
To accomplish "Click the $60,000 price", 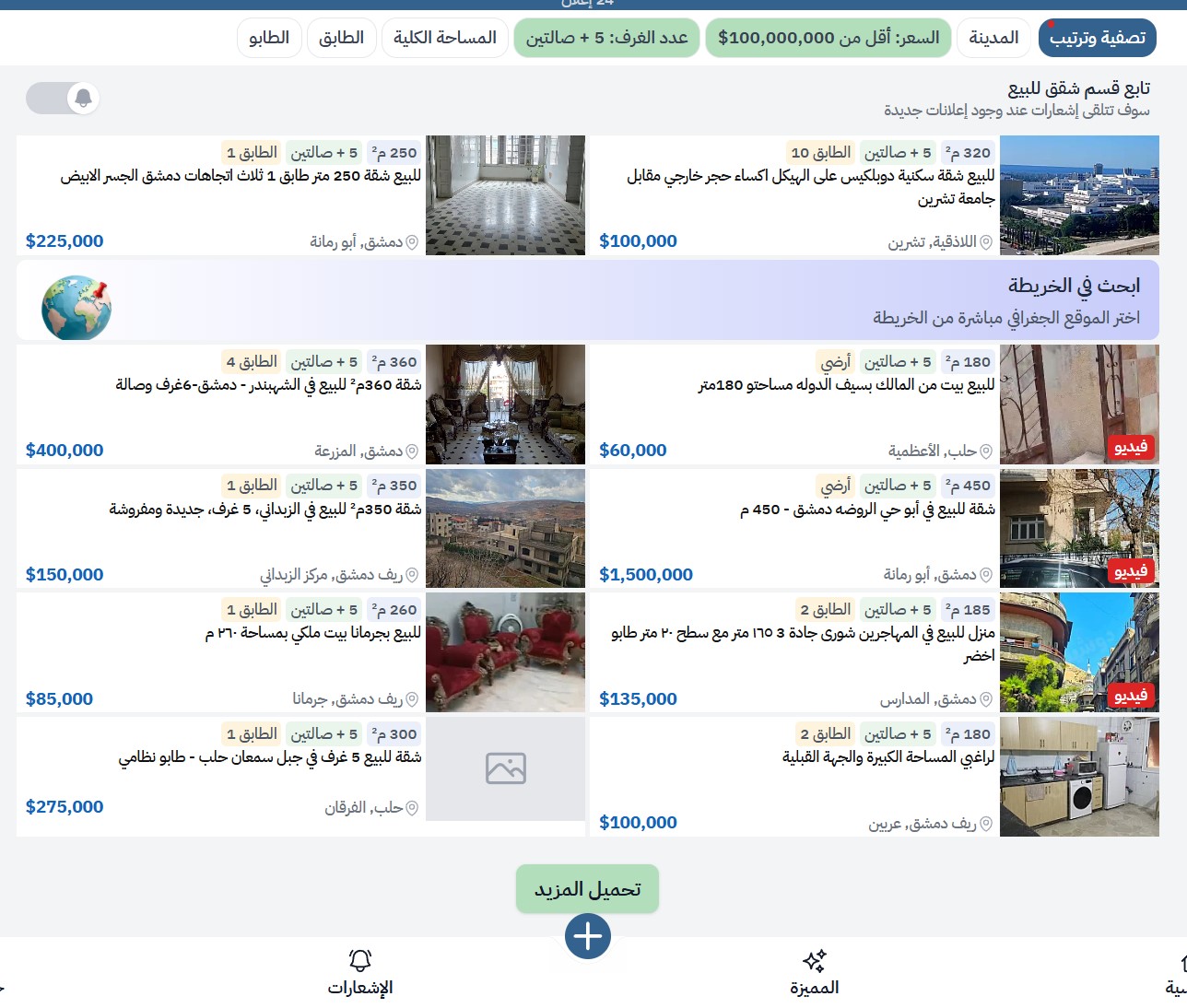I will point(633,451).
